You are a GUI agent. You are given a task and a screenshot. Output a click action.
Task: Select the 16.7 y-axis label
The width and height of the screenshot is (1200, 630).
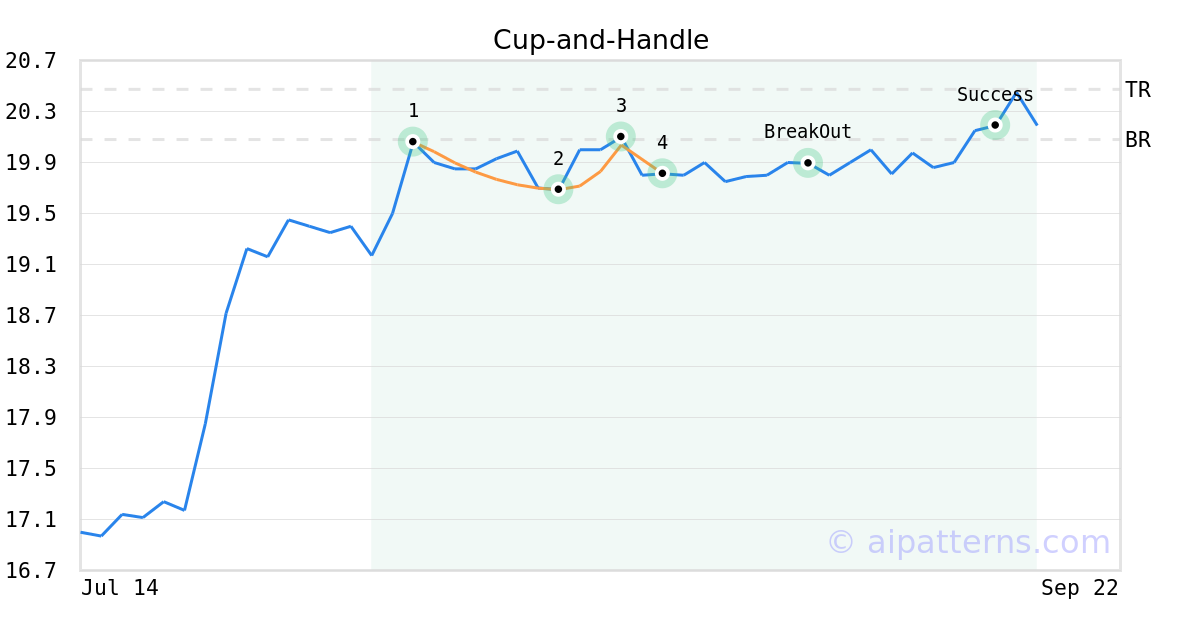(31, 571)
